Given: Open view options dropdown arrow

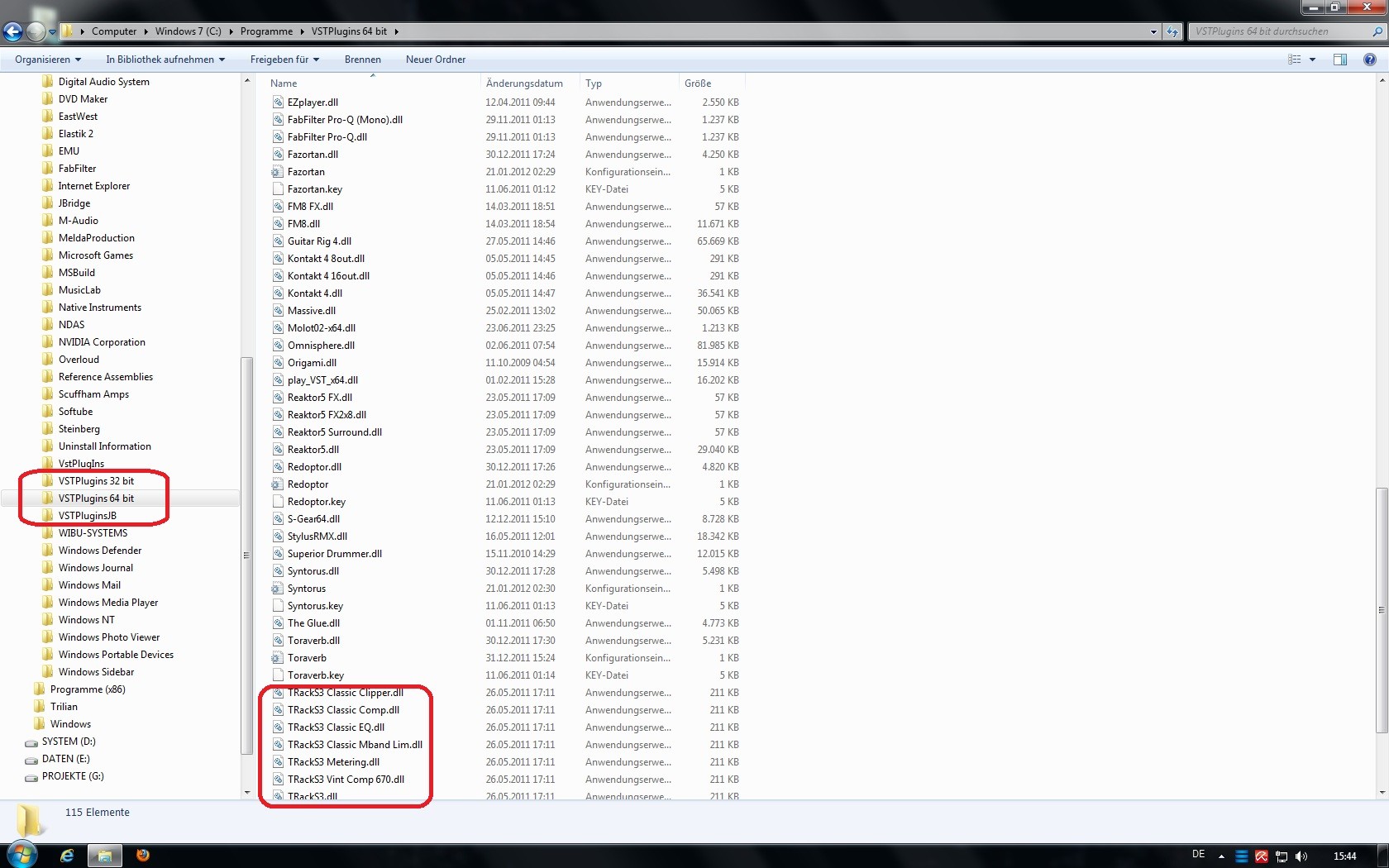Looking at the screenshot, I should (1312, 60).
